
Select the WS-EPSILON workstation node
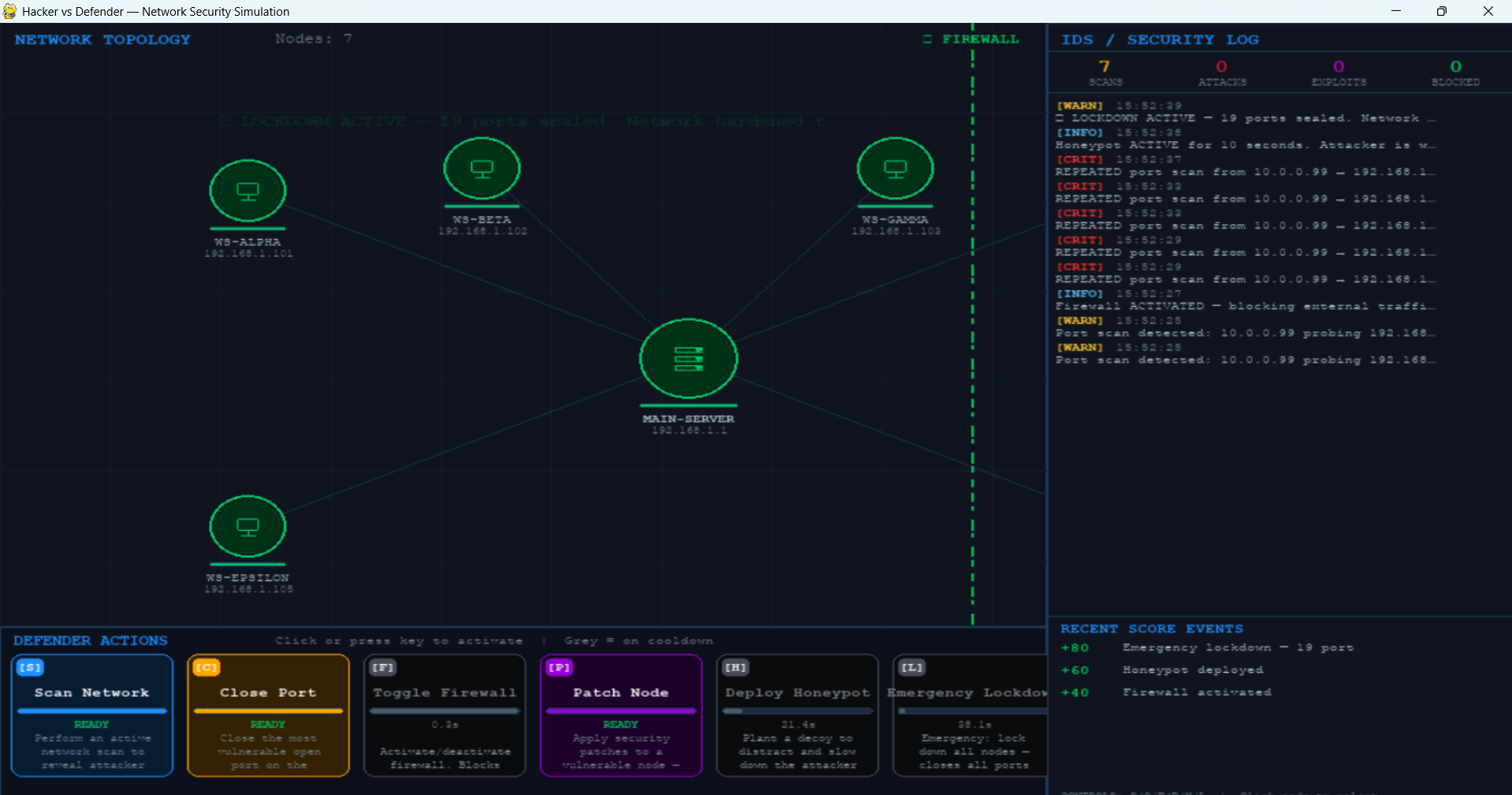tap(248, 526)
